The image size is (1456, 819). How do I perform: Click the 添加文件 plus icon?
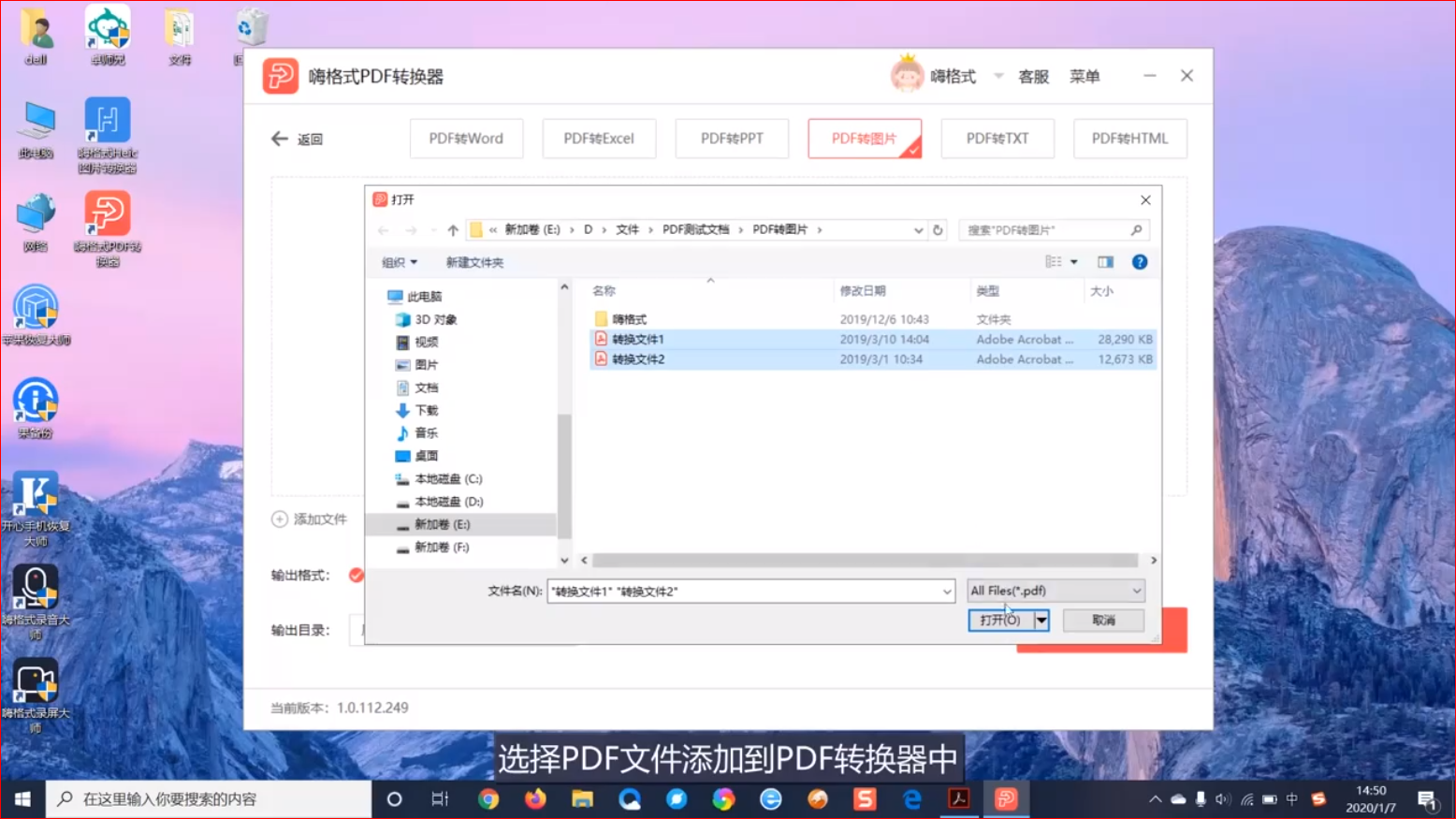[279, 519]
